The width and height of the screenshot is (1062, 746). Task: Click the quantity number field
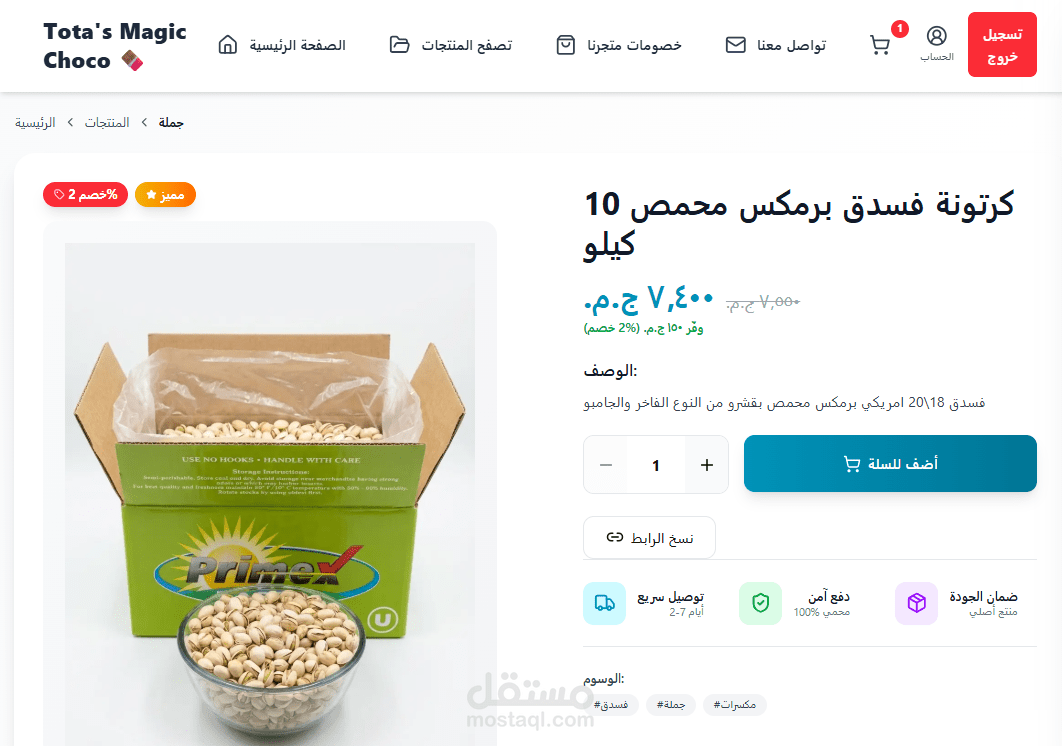point(656,465)
